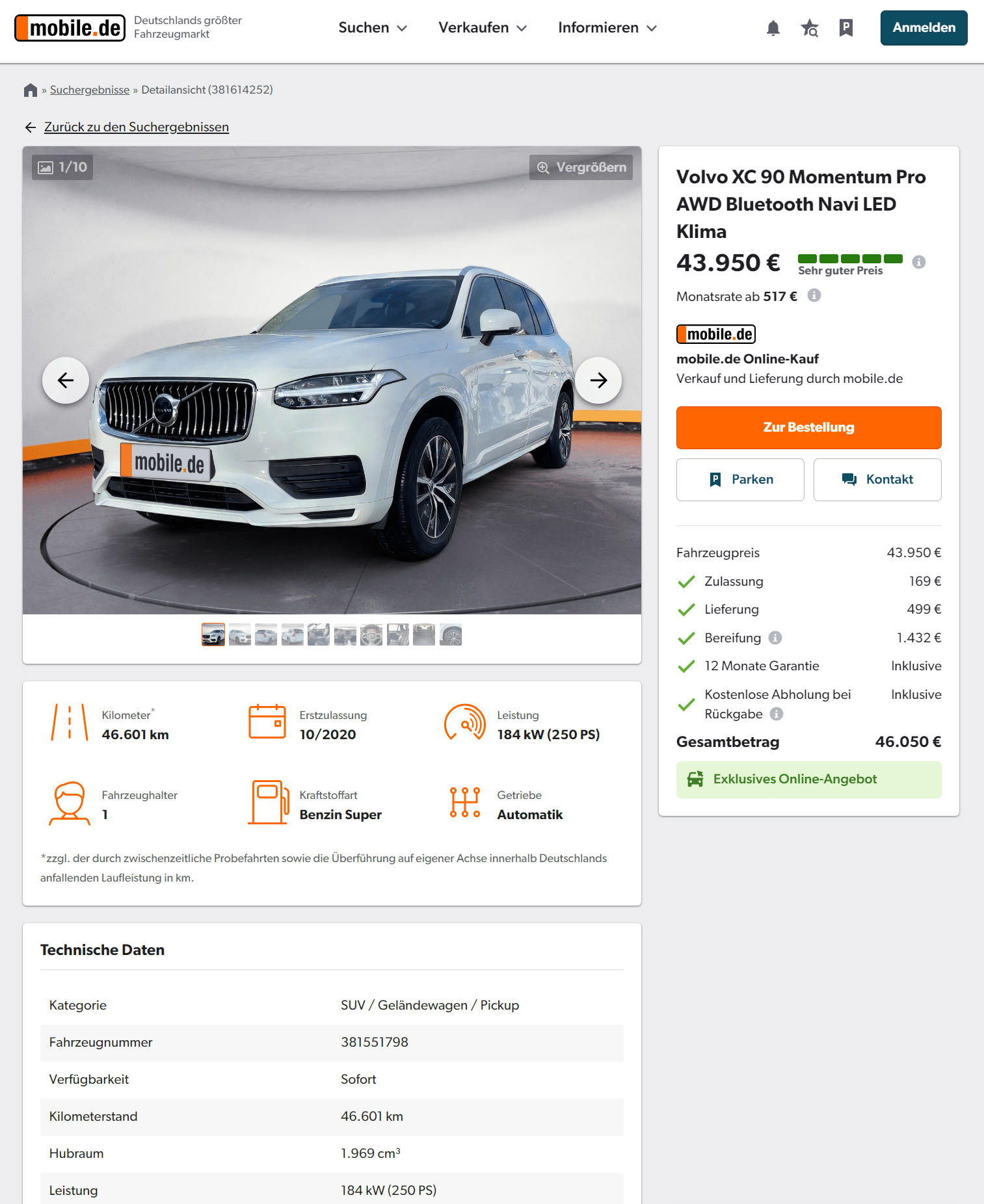Click the Erstzulassung calendar icon
This screenshot has width=984, height=1204.
click(x=267, y=722)
